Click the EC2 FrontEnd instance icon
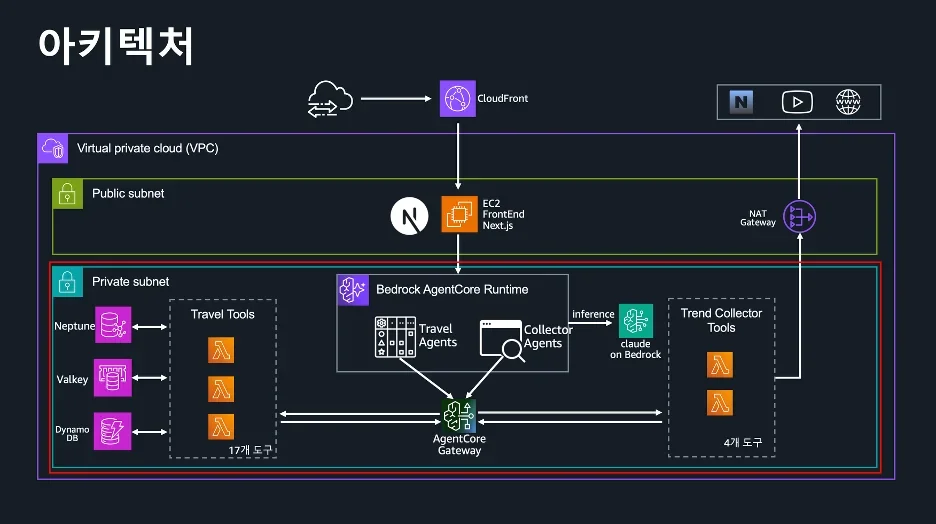The image size is (936, 524). (459, 214)
